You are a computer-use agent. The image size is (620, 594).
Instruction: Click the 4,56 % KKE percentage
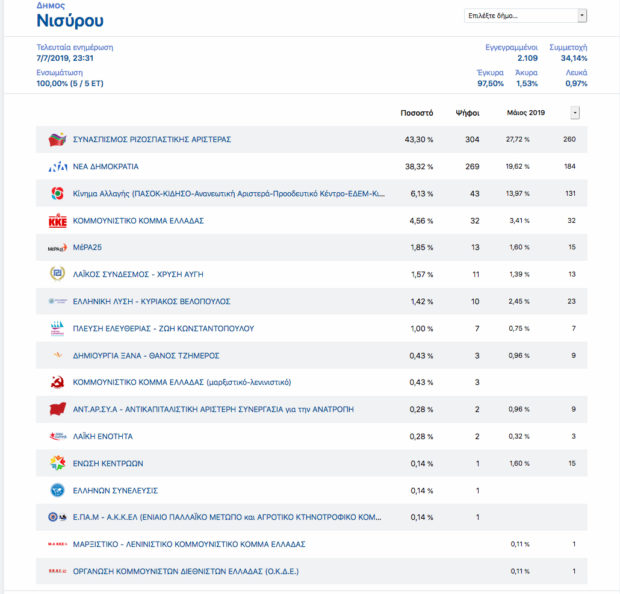point(421,221)
